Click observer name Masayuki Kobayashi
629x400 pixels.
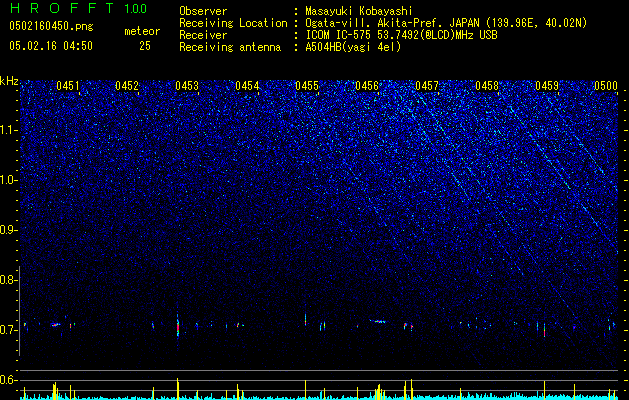tap(359, 11)
